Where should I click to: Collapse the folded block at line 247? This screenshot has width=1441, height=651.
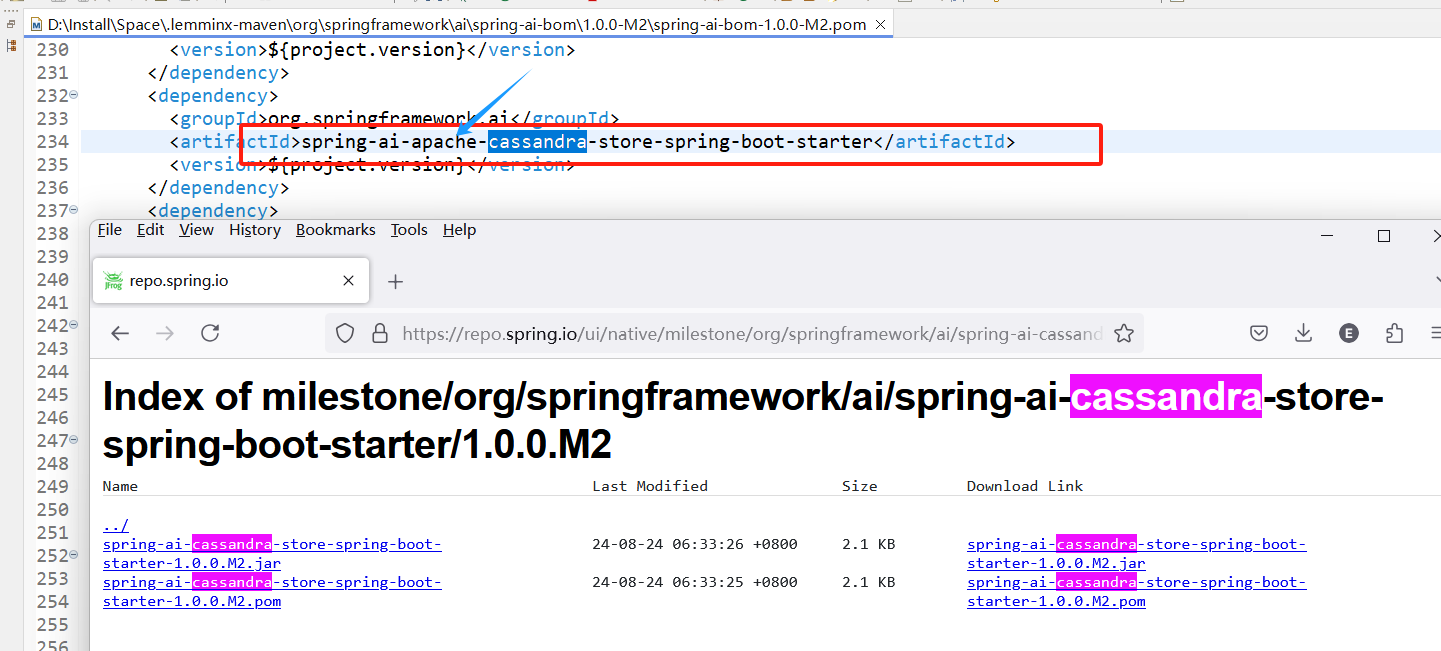[73, 440]
